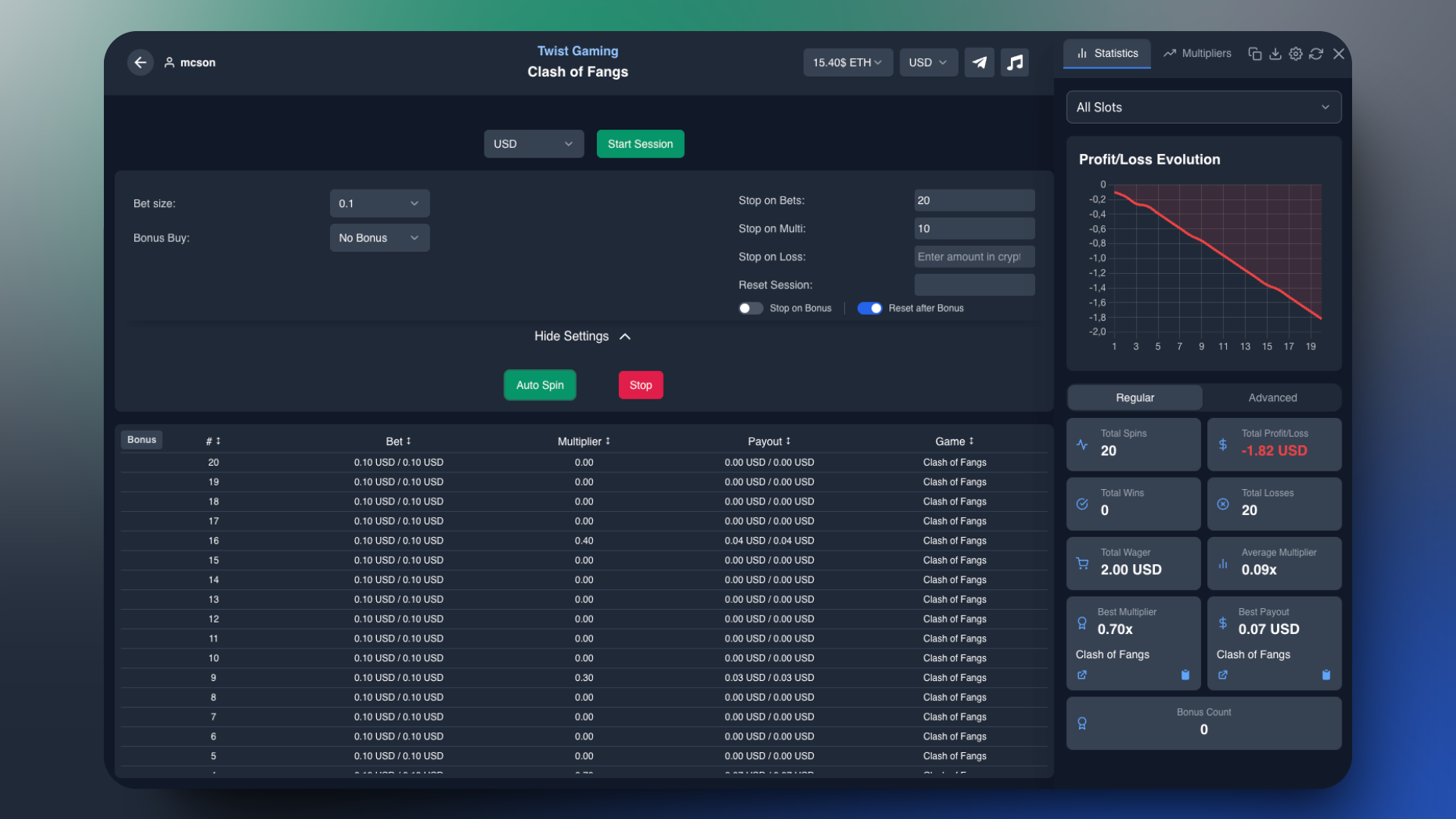
Task: Collapse settings via Hide Settings
Action: (x=582, y=336)
